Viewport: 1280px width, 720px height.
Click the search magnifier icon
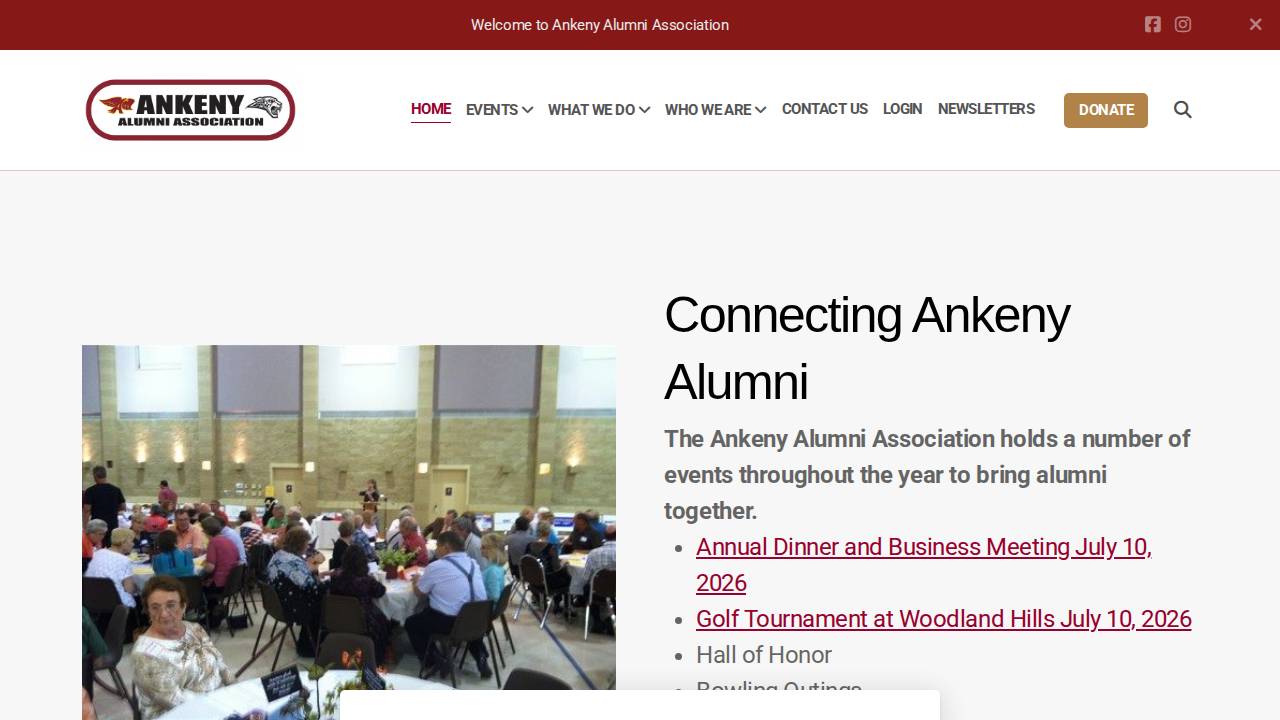1182,110
